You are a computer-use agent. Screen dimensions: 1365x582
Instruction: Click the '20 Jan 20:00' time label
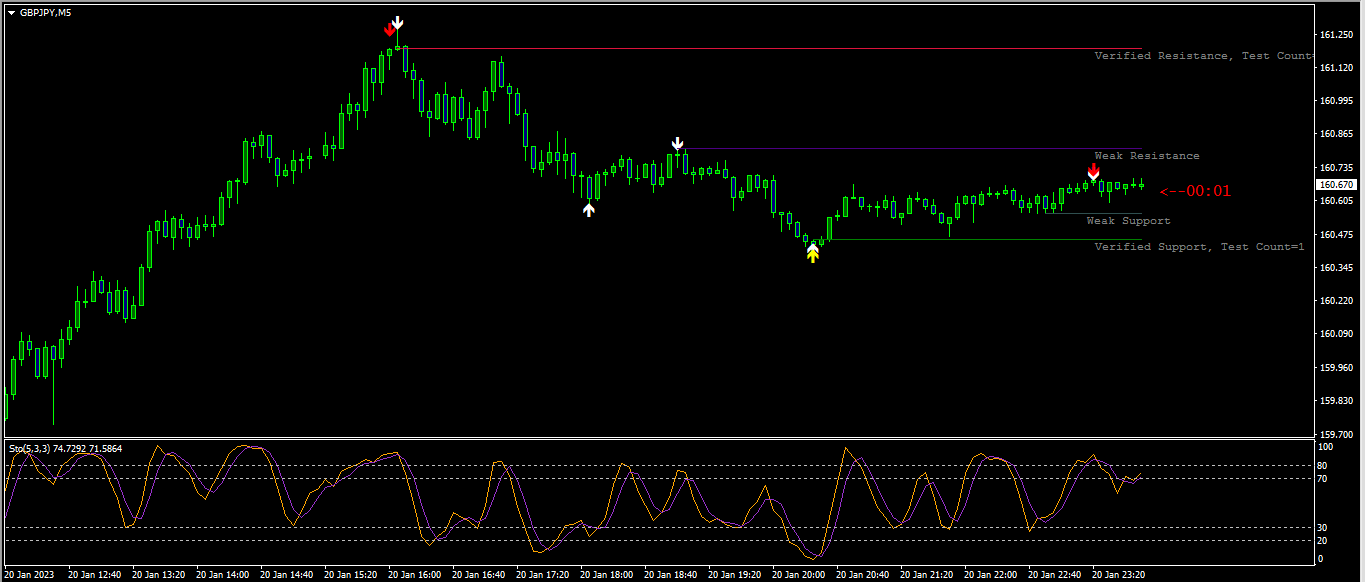[x=799, y=575]
